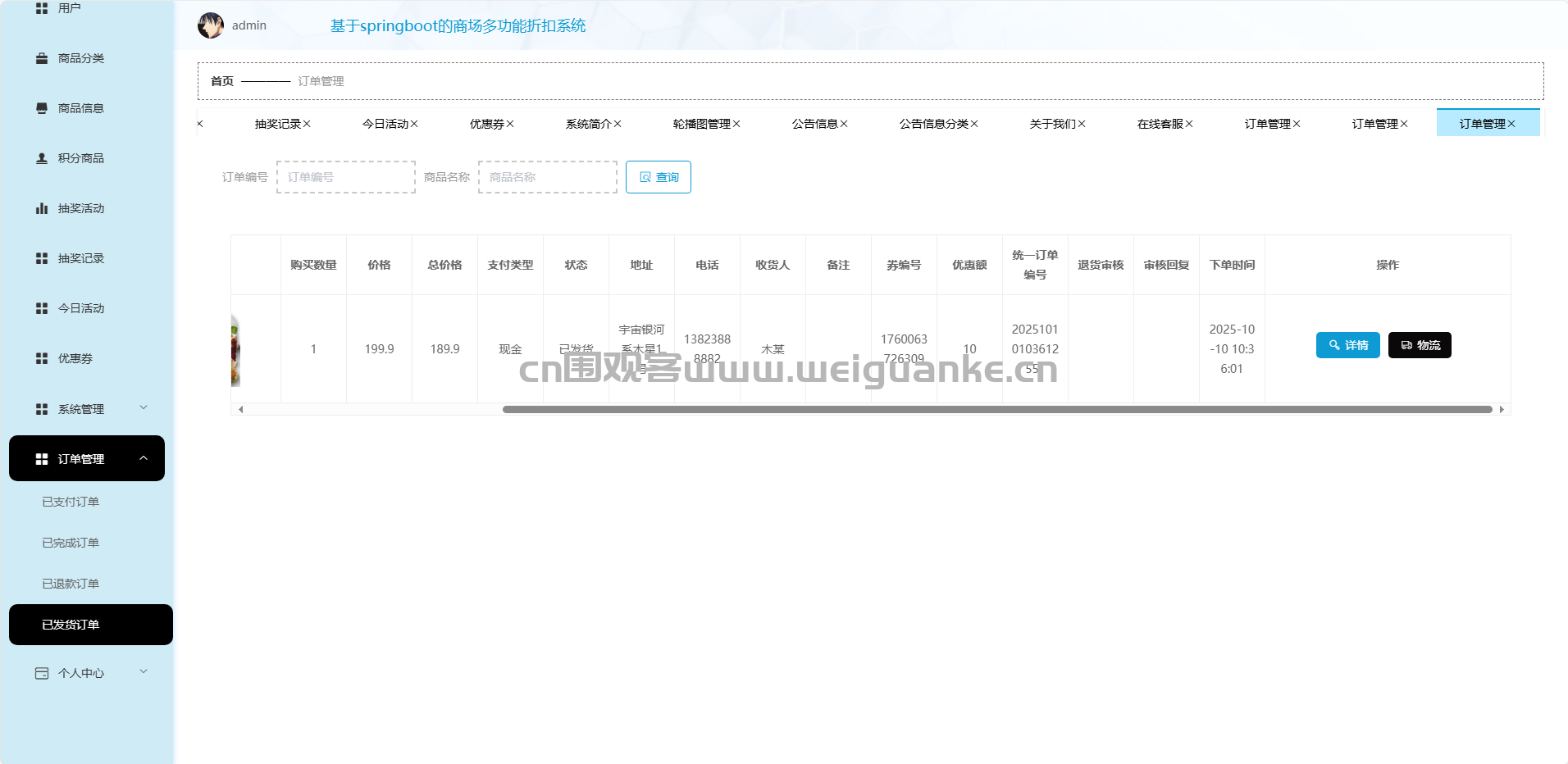Click the 首页 breadcrumb link
This screenshot has width=1568, height=764.
[222, 81]
